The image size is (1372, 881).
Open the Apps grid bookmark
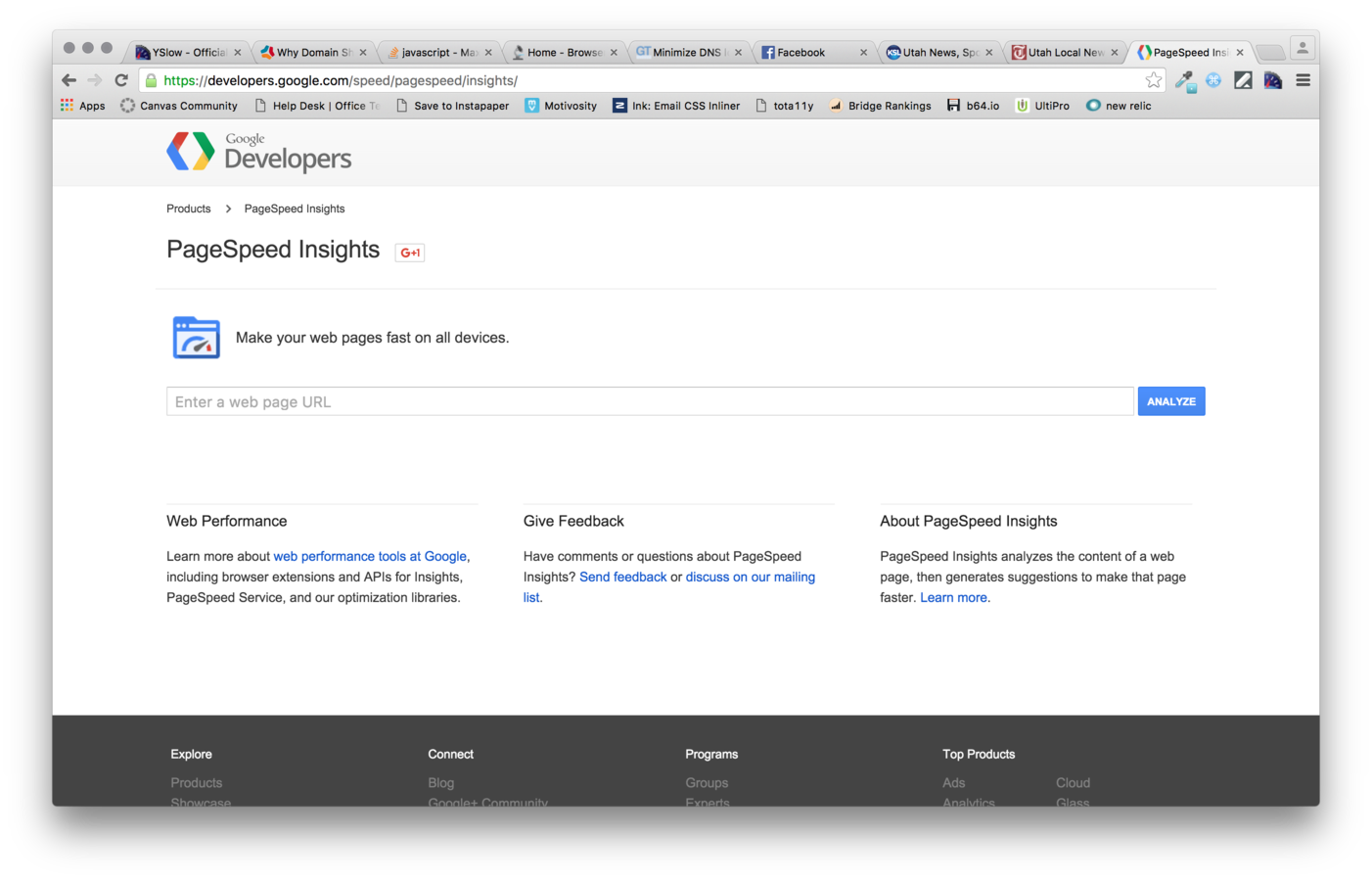point(83,106)
